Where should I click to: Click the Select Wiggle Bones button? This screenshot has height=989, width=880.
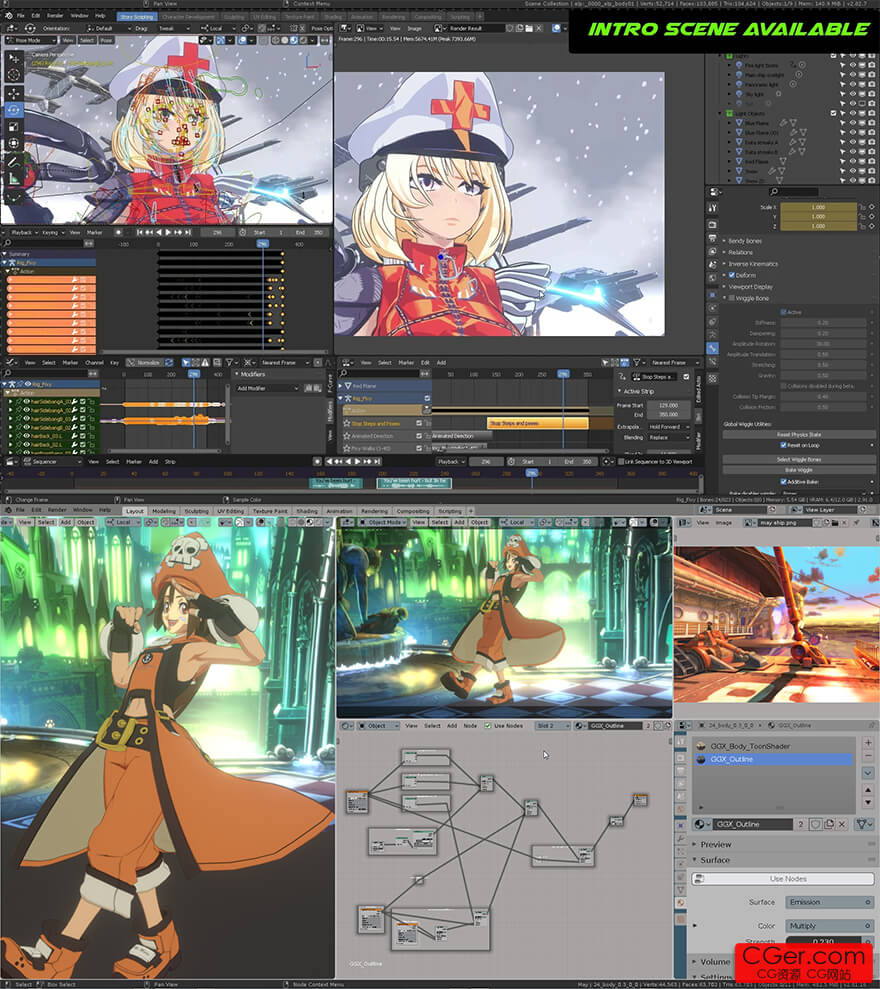(x=799, y=459)
